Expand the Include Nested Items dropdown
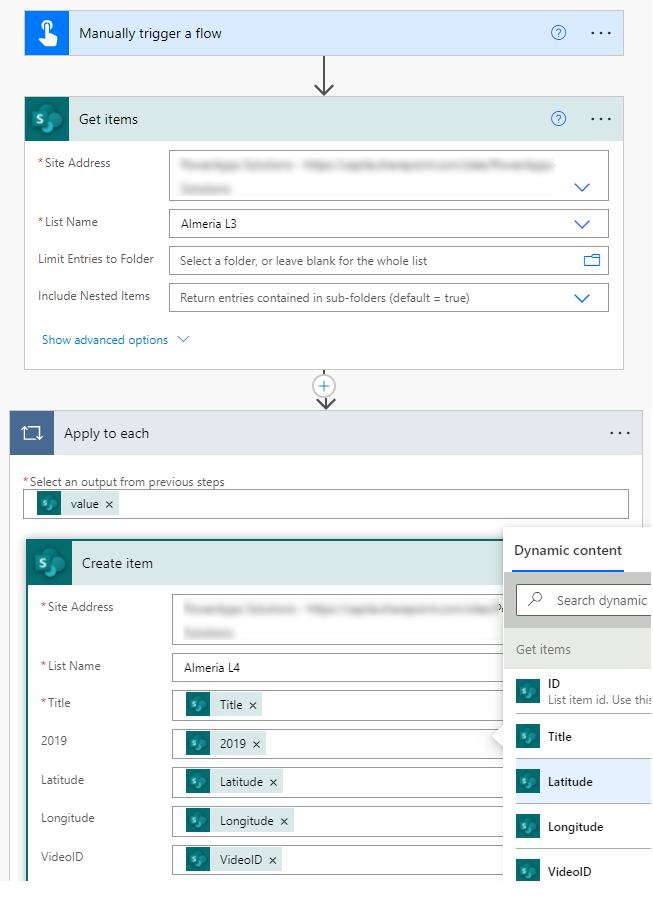Image resolution: width=653 pixels, height=900 pixels. pos(582,298)
